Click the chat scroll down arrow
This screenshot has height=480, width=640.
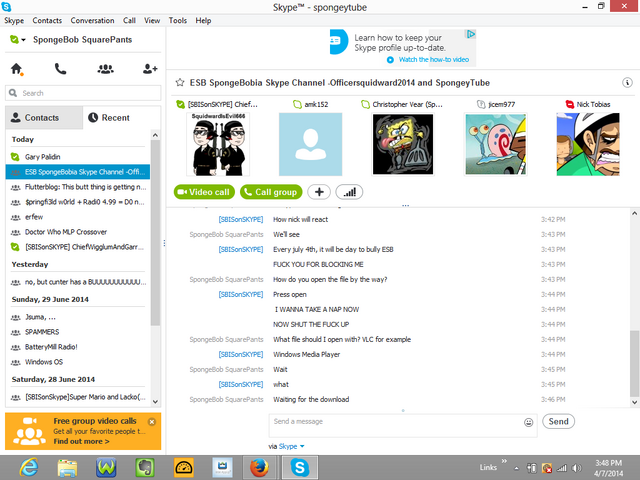635,402
